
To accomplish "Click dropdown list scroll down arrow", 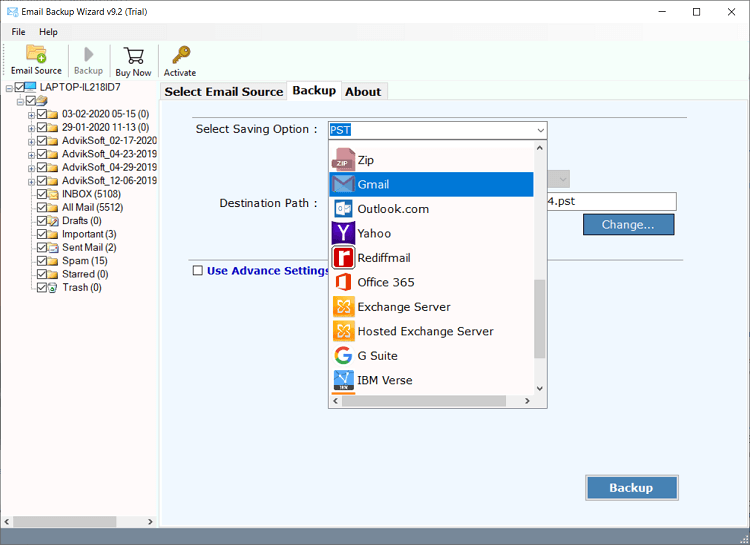I will [x=540, y=389].
